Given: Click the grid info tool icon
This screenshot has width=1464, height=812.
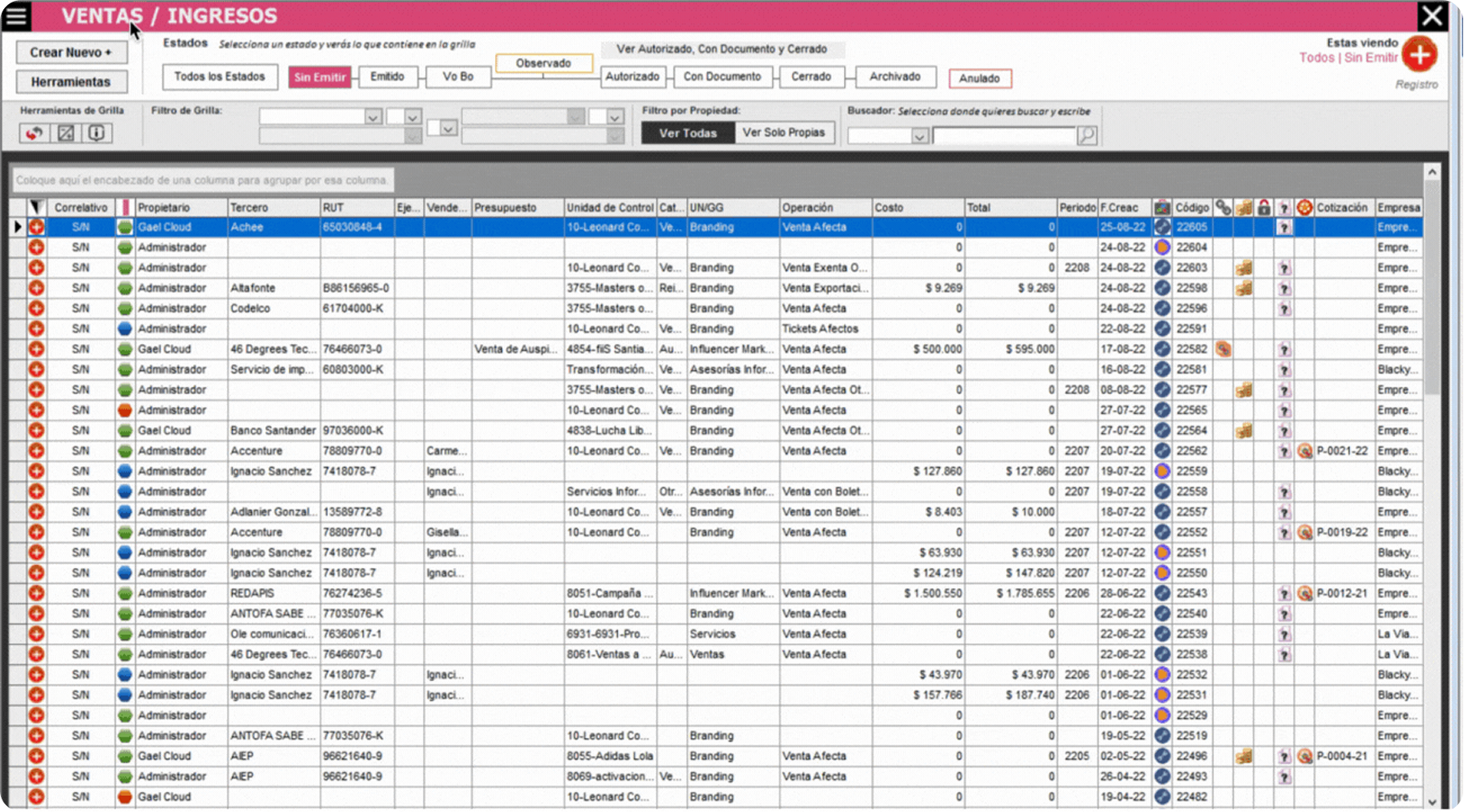Looking at the screenshot, I should coord(96,133).
